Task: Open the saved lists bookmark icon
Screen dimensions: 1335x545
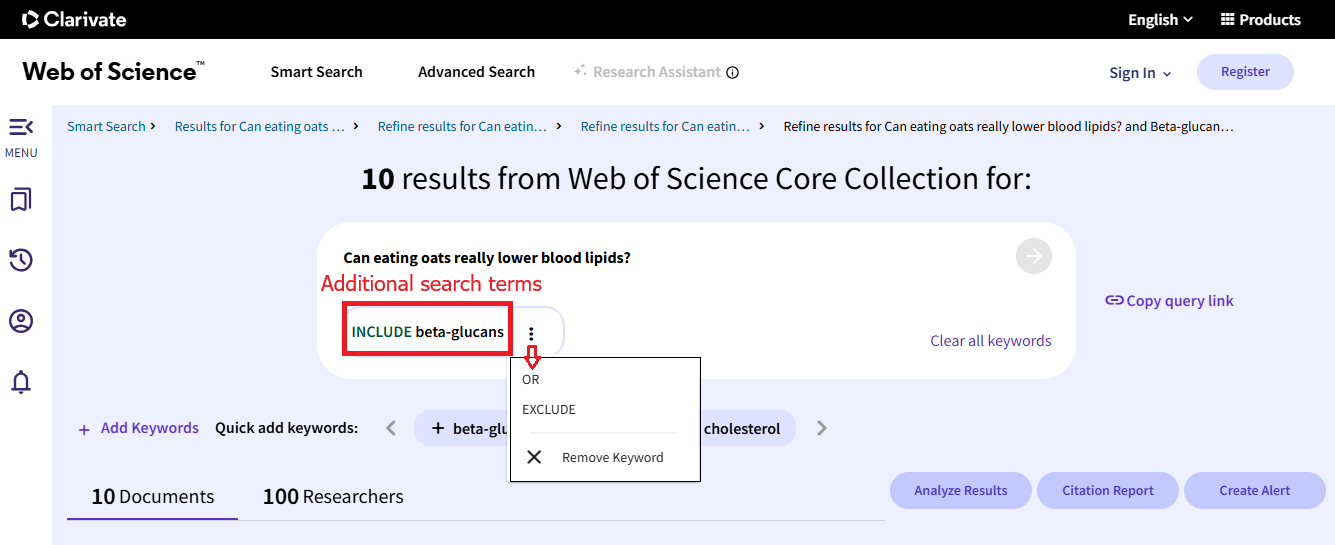Action: (21, 200)
